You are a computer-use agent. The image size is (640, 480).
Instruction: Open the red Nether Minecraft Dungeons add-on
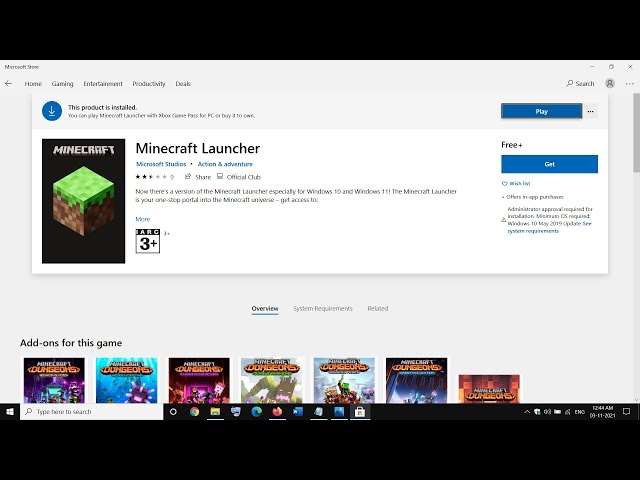point(199,380)
